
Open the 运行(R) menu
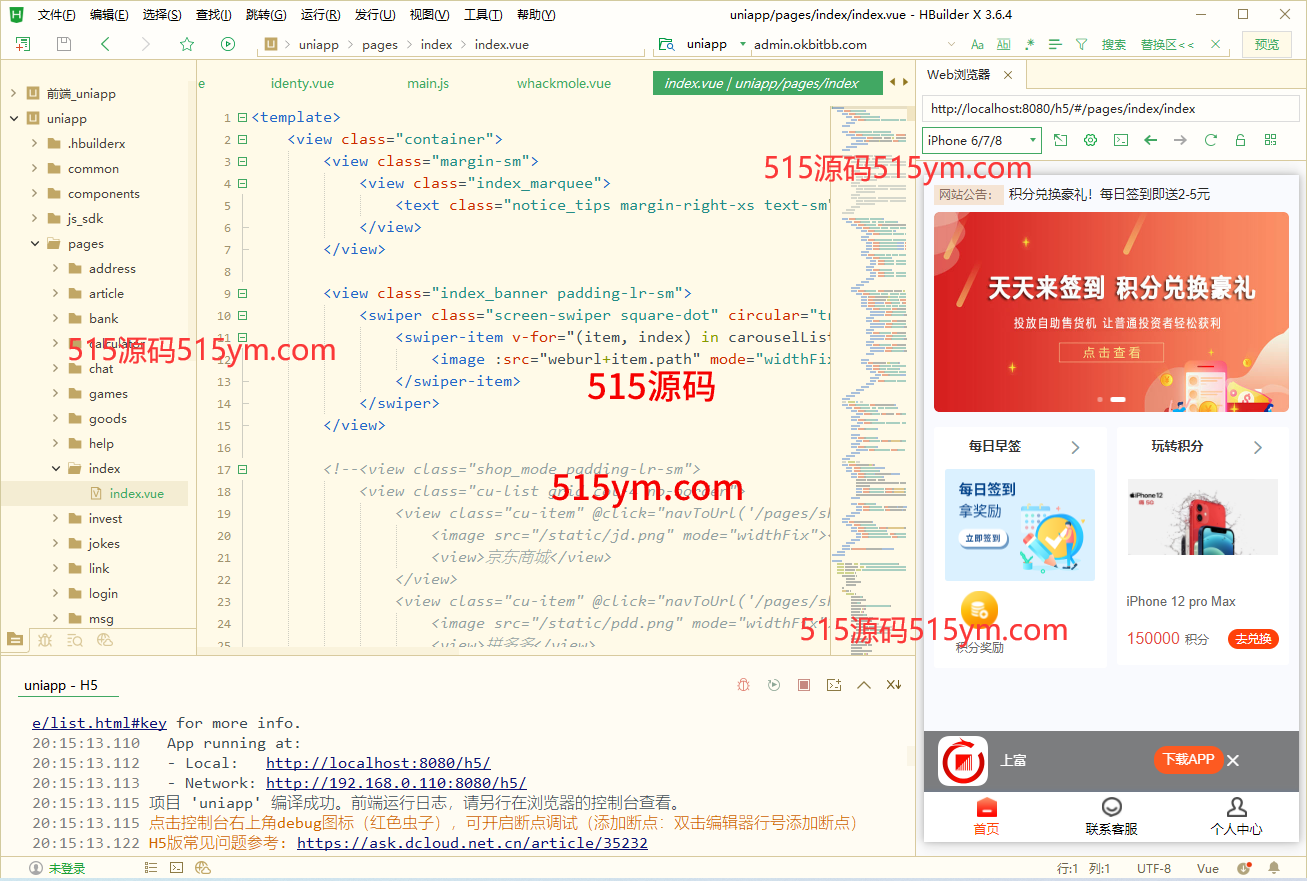tap(320, 15)
